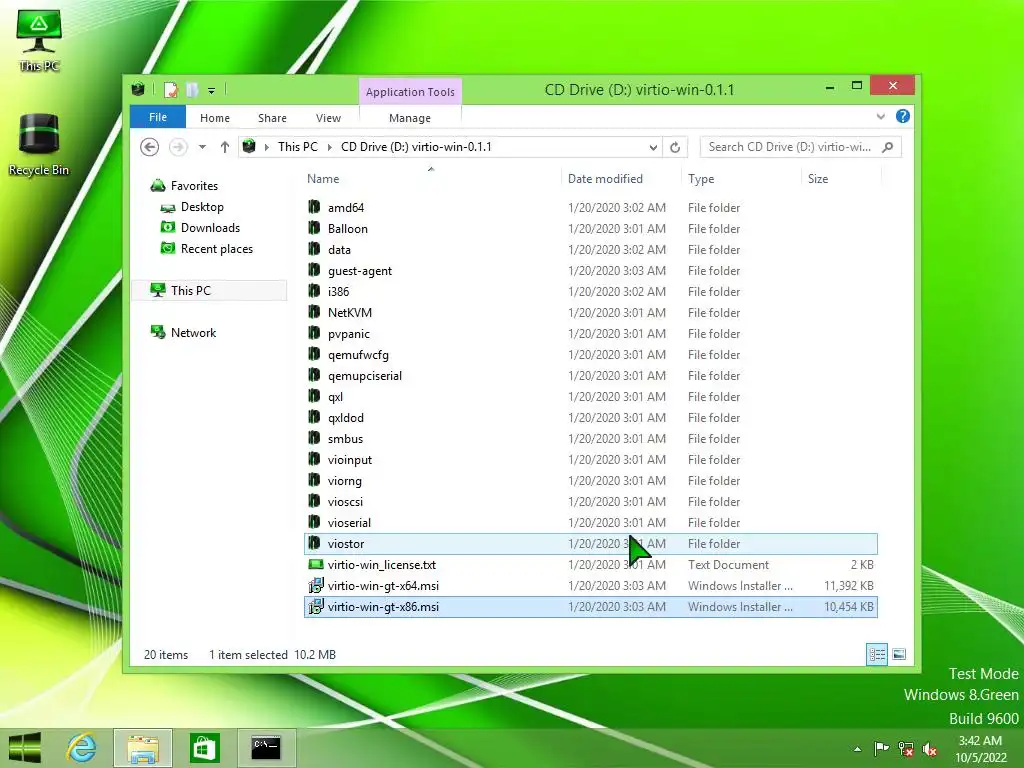Click the Action Center flag icon

pos(881,749)
